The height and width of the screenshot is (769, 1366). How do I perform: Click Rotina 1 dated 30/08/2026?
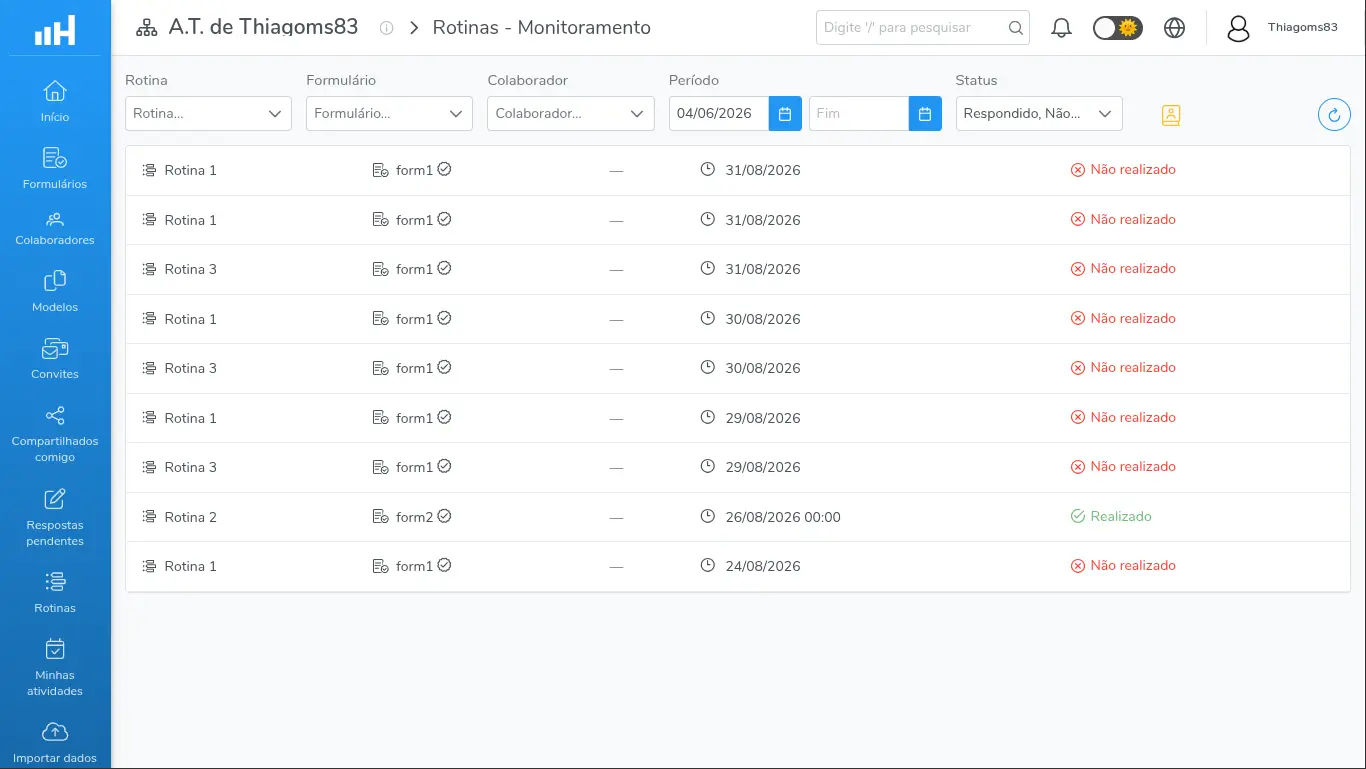coord(738,319)
